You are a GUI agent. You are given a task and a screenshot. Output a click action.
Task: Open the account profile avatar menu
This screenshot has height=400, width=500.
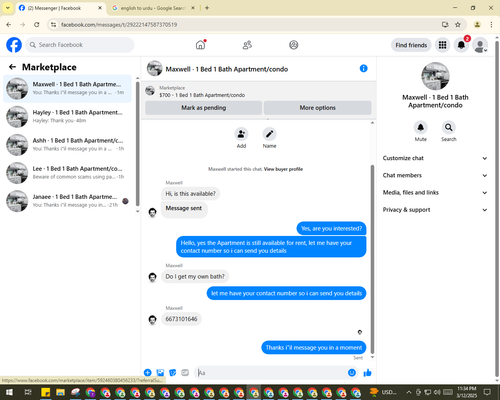click(480, 45)
